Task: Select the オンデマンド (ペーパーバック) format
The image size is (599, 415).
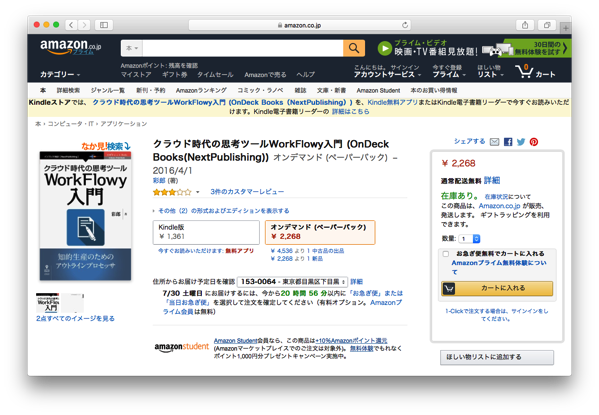Action: click(320, 232)
